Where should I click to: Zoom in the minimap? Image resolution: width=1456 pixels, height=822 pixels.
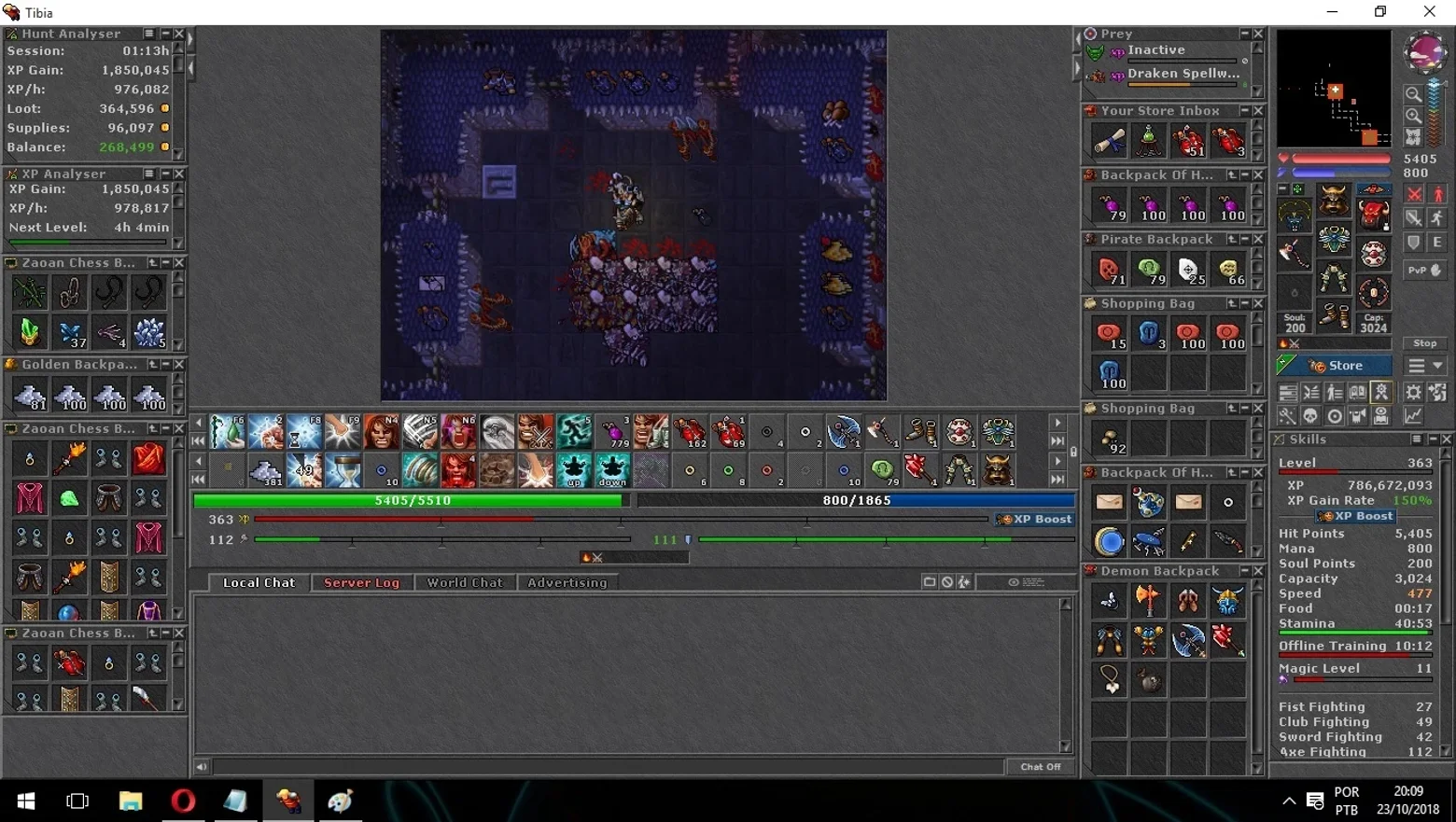coord(1413,116)
